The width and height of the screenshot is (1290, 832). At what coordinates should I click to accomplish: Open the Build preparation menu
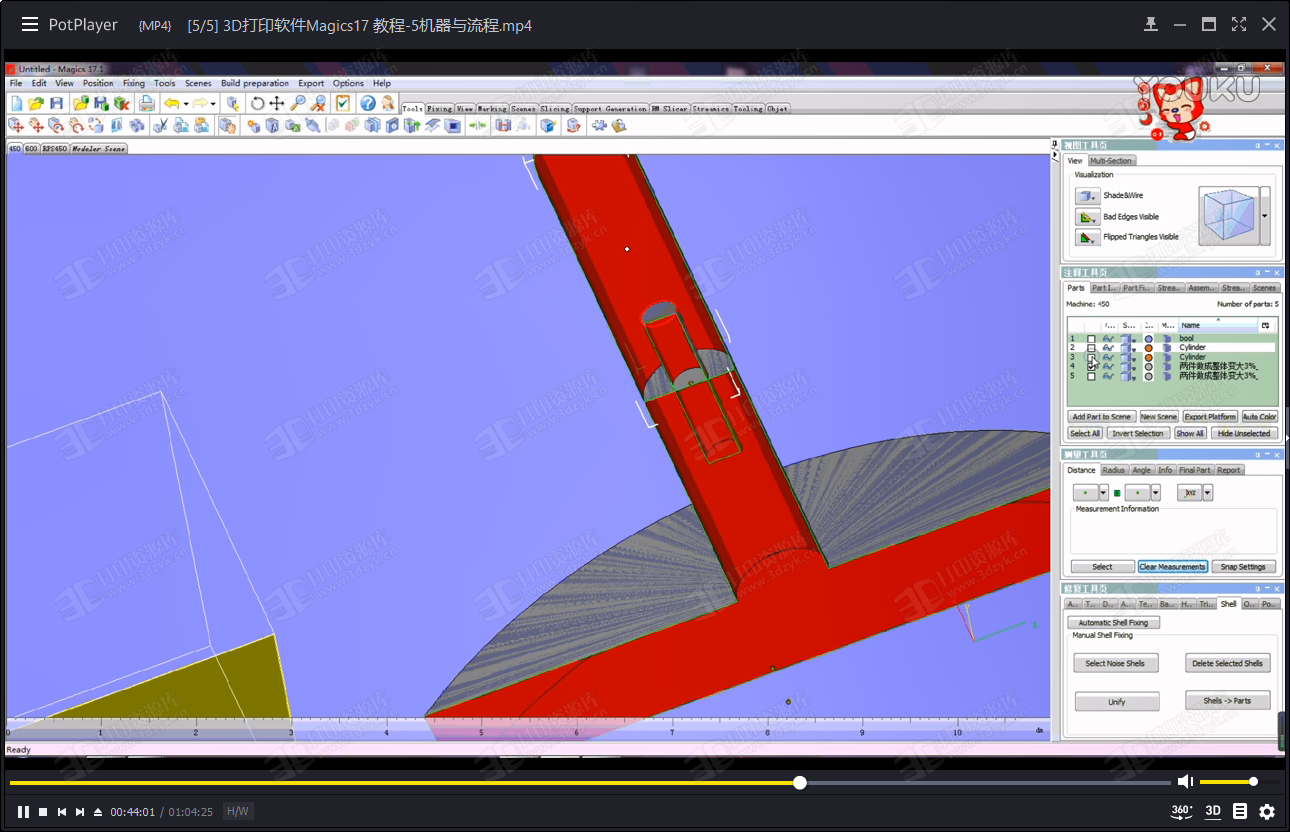coord(255,83)
